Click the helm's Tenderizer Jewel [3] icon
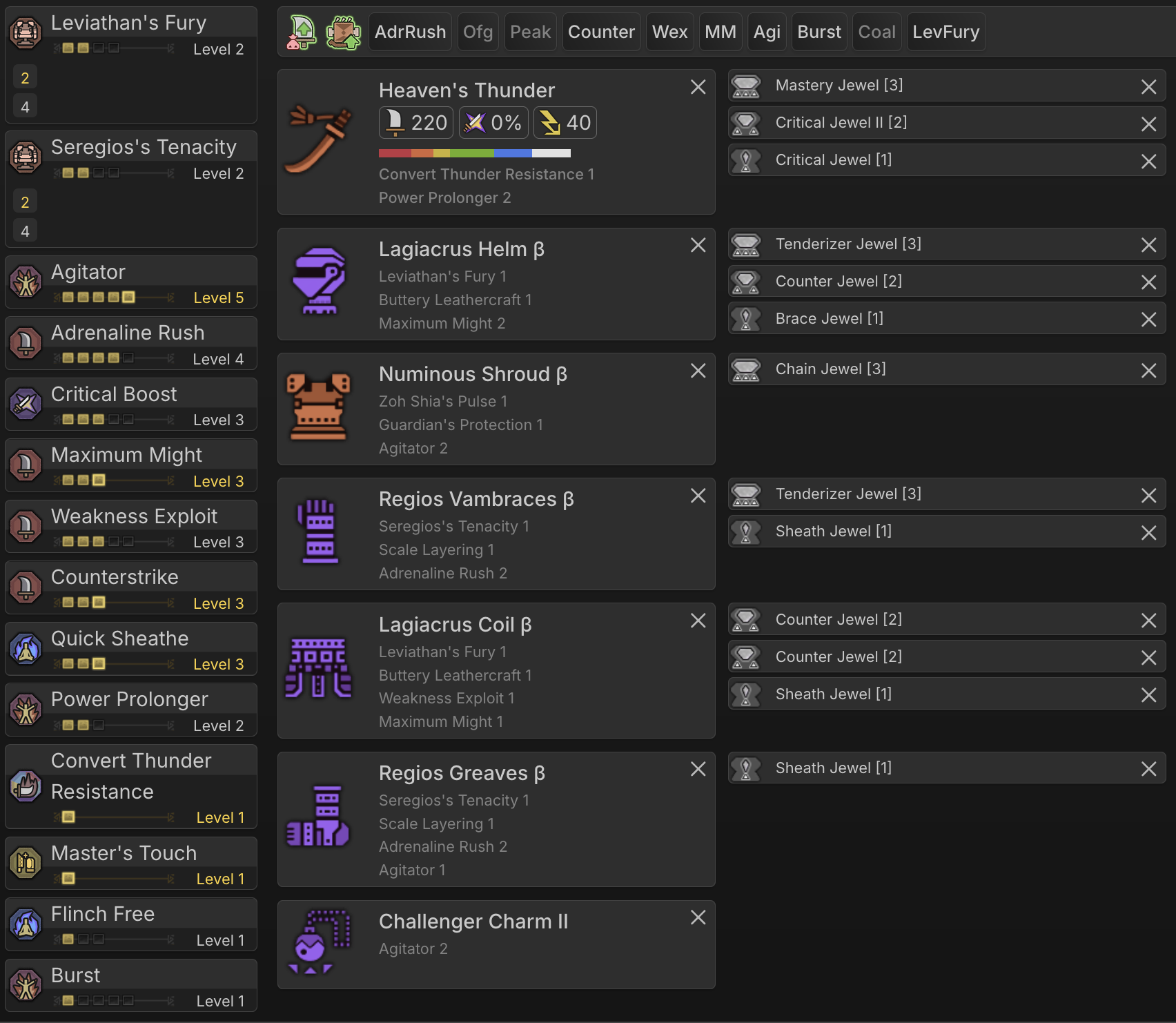This screenshot has height=1023, width=1176. (x=745, y=244)
